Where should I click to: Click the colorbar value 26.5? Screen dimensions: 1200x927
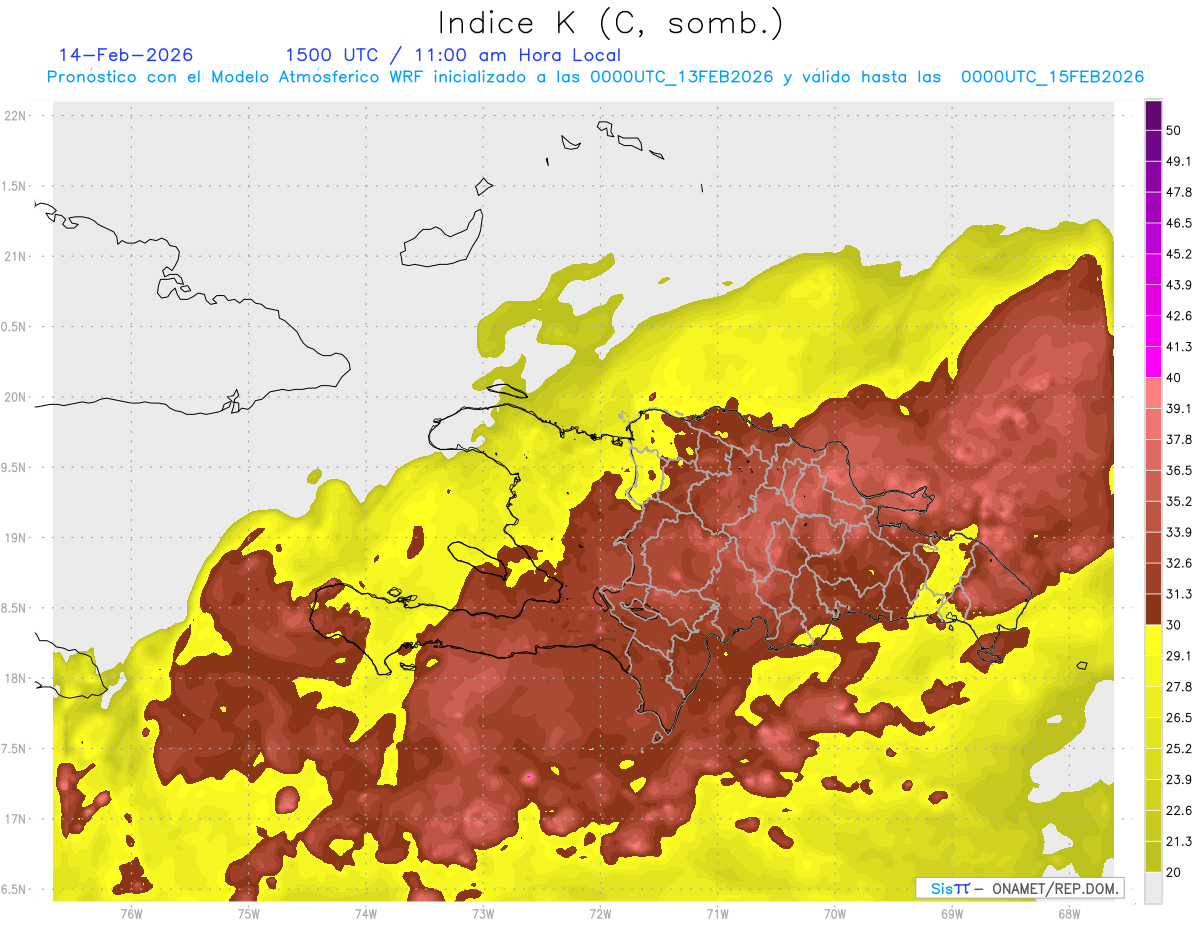[x=1179, y=718]
